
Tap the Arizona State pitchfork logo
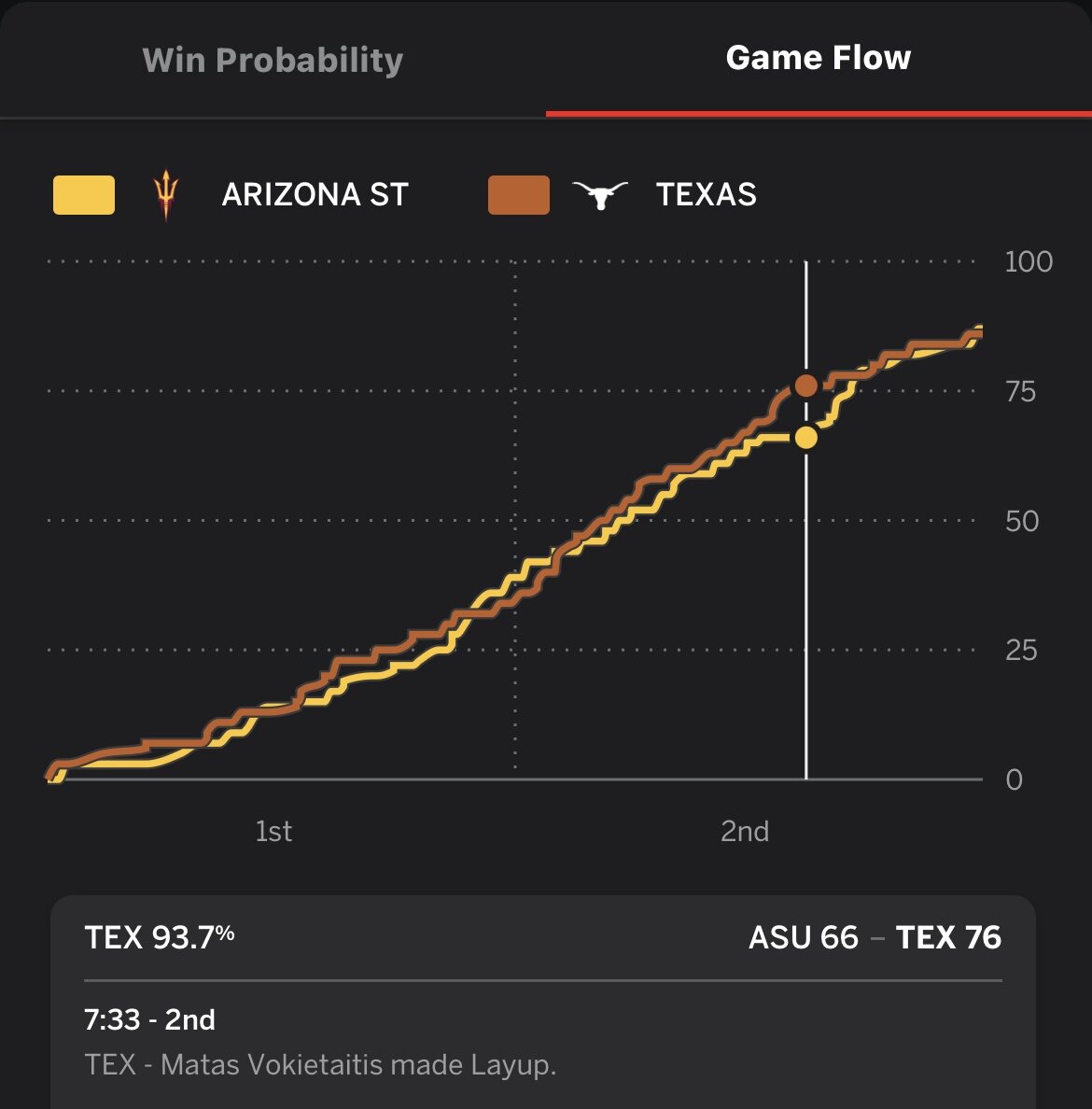tap(166, 194)
